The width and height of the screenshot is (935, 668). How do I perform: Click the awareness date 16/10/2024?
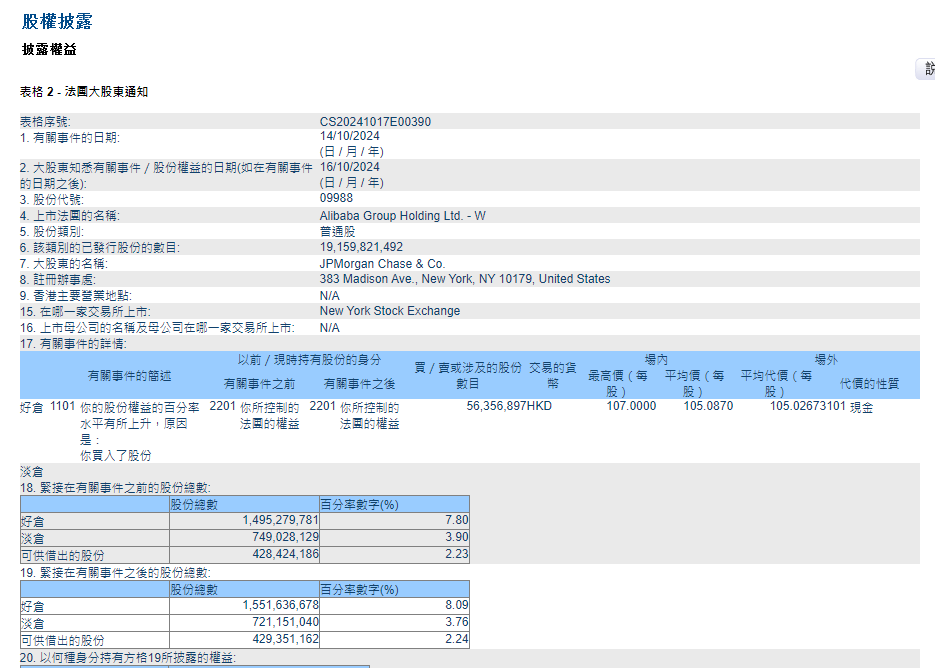(x=350, y=167)
